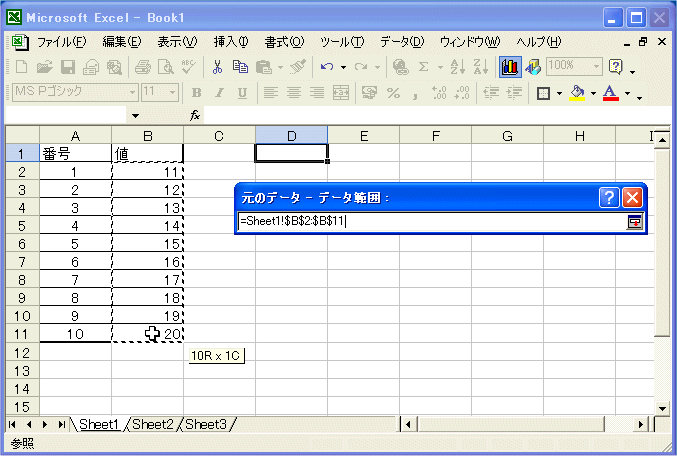Click the data range input field
The width and height of the screenshot is (677, 456).
(432, 222)
